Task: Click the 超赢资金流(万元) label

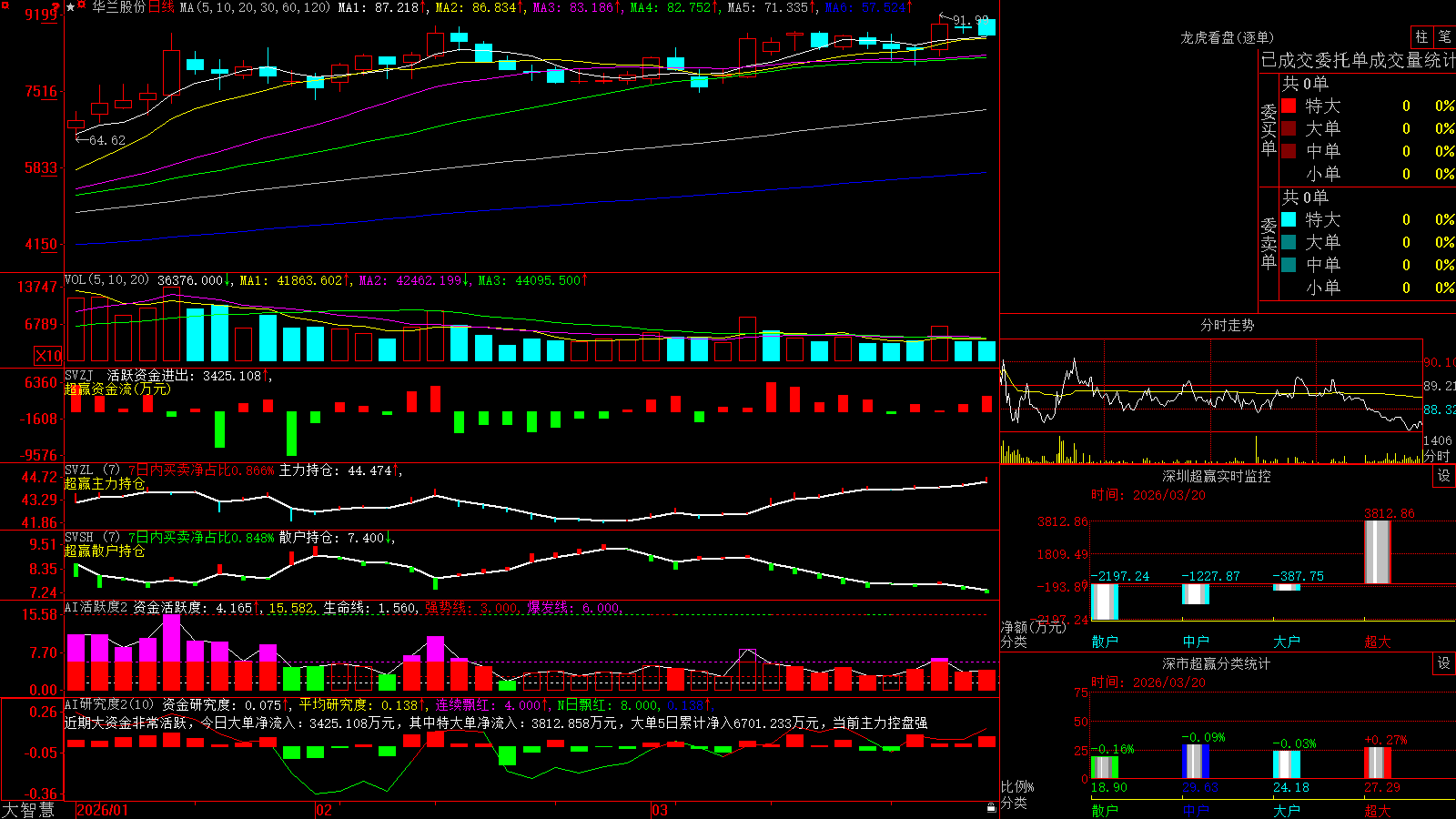Action: [x=117, y=389]
